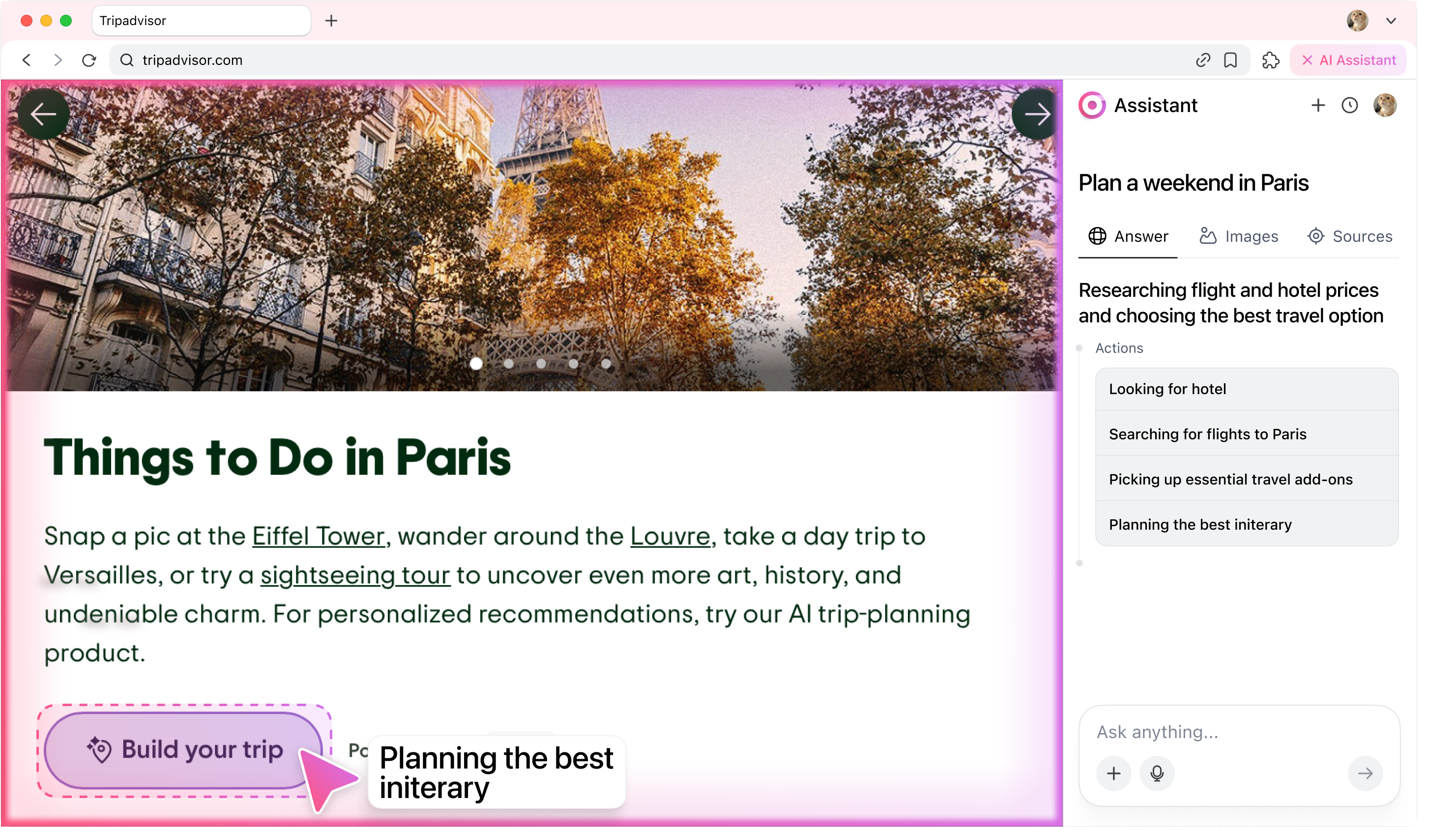The height and width of the screenshot is (827, 1456).
Task: Select Picking up essential travel add-ons
Action: pyautogui.click(x=1247, y=480)
